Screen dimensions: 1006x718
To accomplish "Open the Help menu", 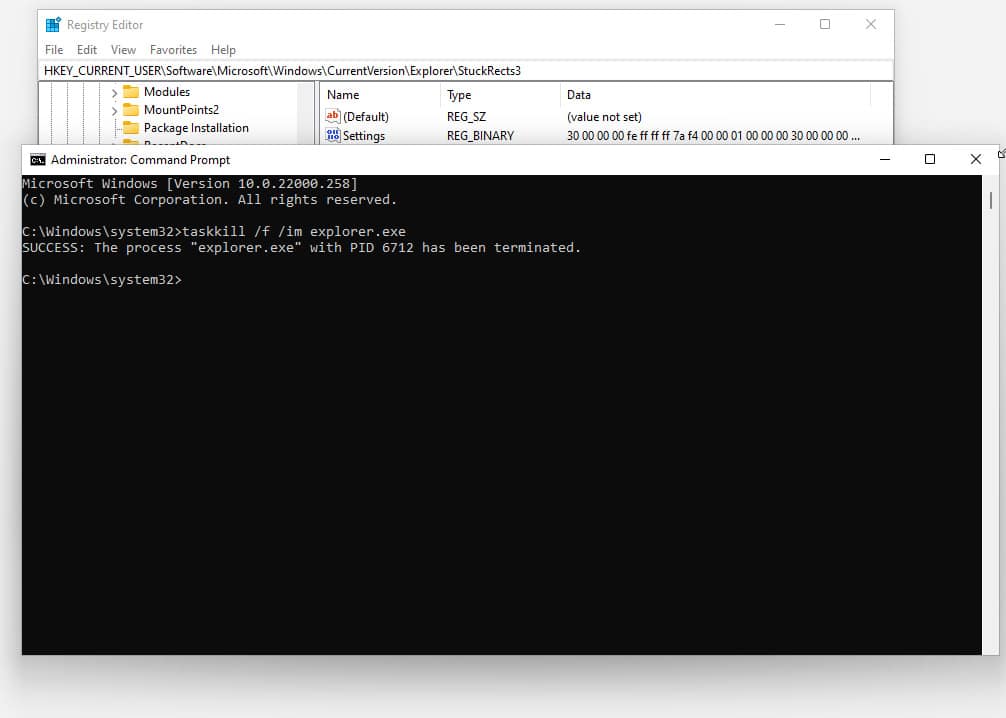I will [223, 49].
